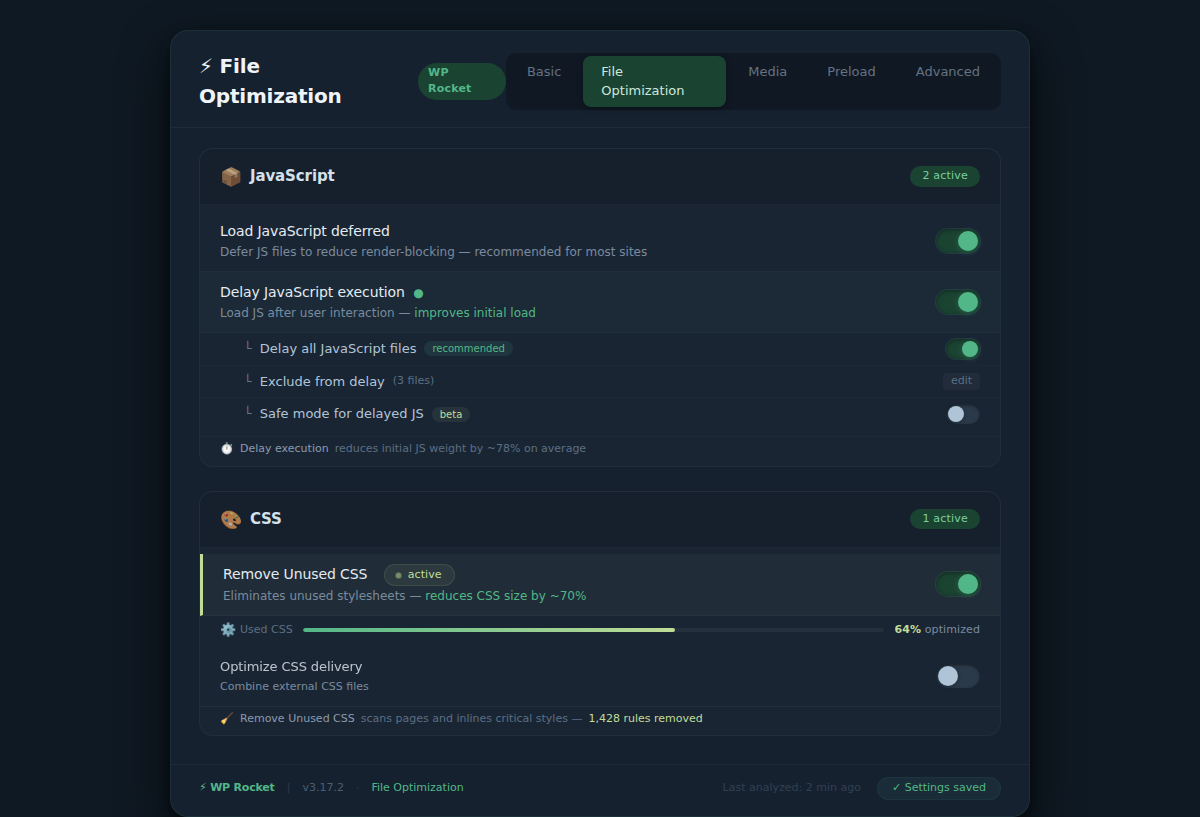Click the Exclude from delay label
Viewport: 1200px width, 817px height.
(322, 381)
